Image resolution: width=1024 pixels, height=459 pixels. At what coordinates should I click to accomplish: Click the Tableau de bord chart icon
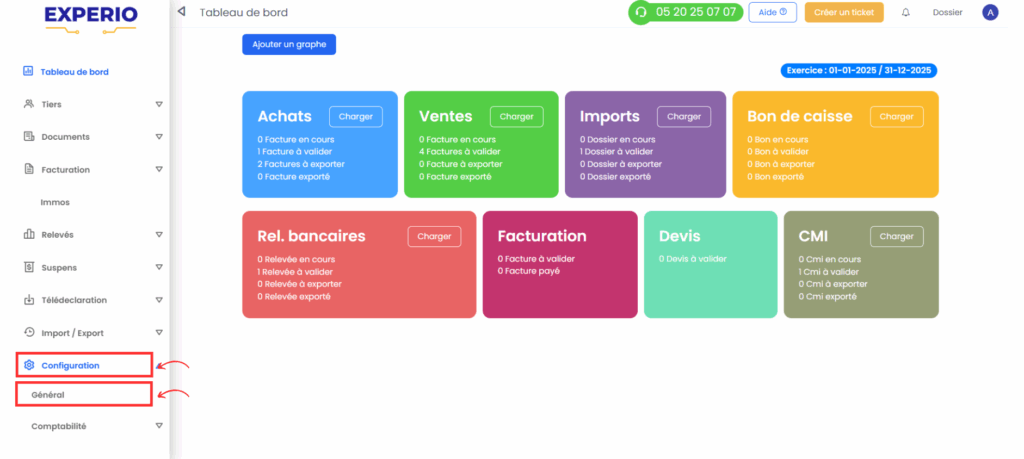tap(28, 71)
